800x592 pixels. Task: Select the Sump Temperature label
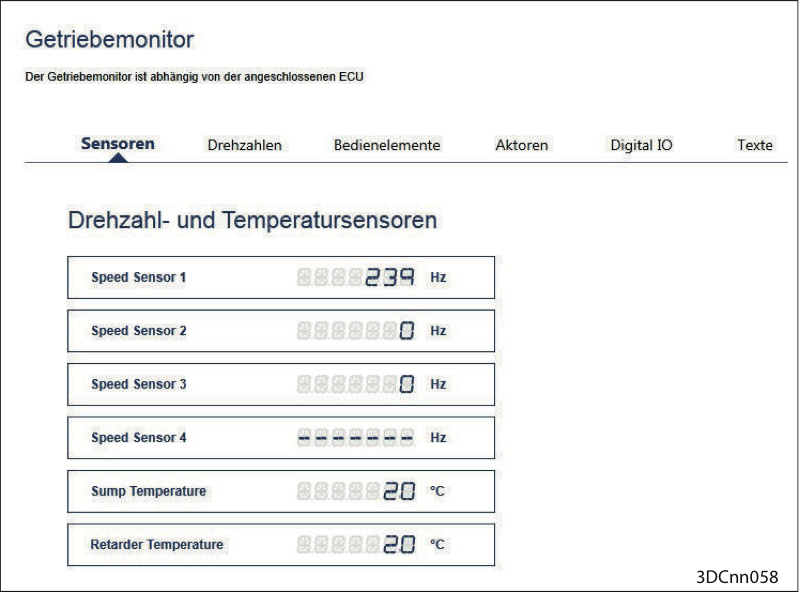(148, 491)
